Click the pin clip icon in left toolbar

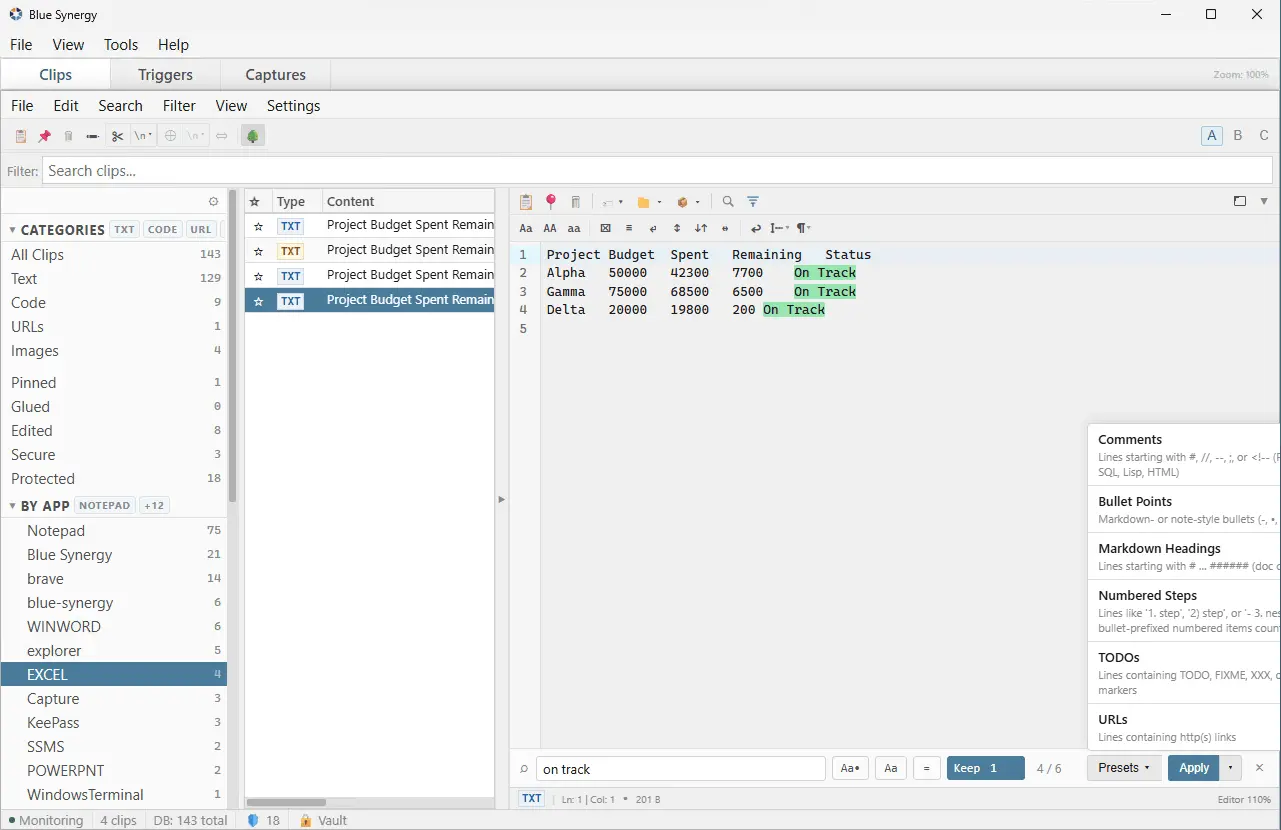pos(44,136)
